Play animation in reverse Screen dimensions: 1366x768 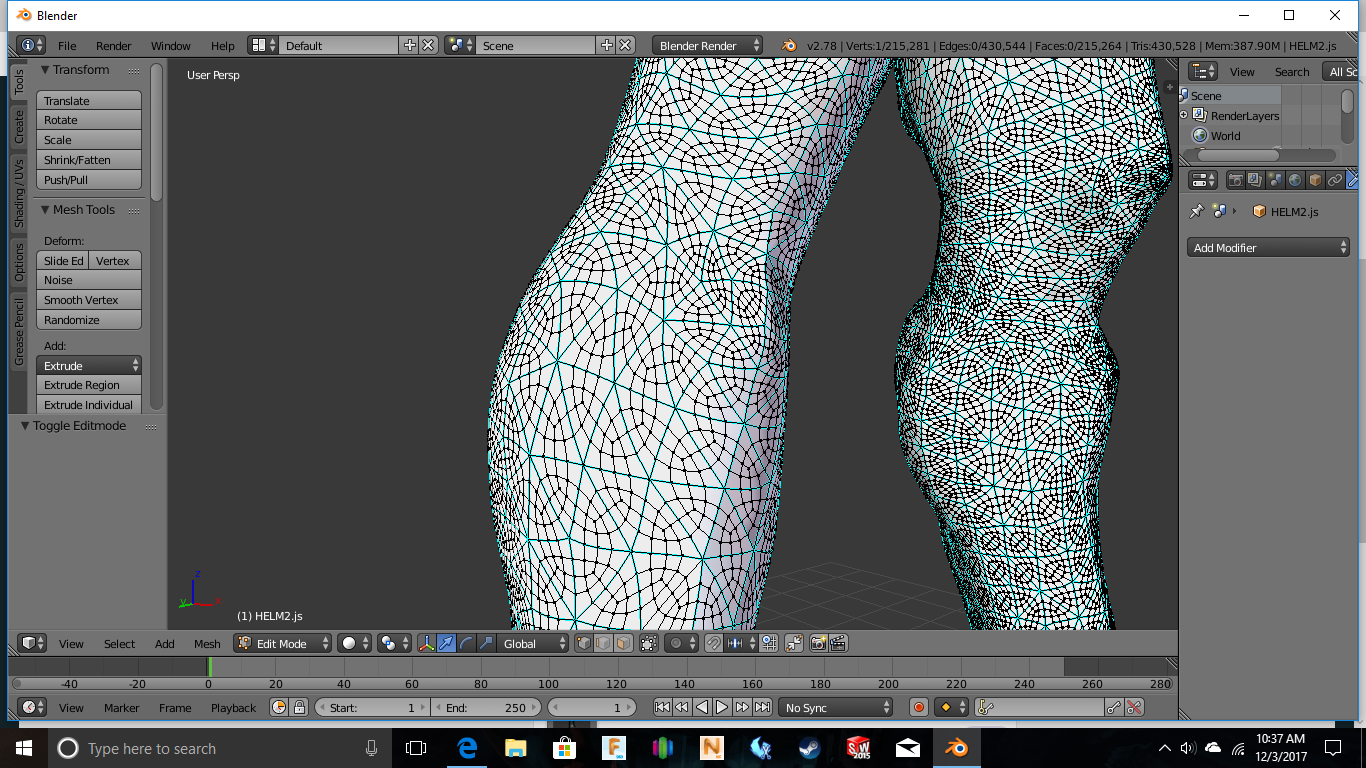click(x=702, y=707)
